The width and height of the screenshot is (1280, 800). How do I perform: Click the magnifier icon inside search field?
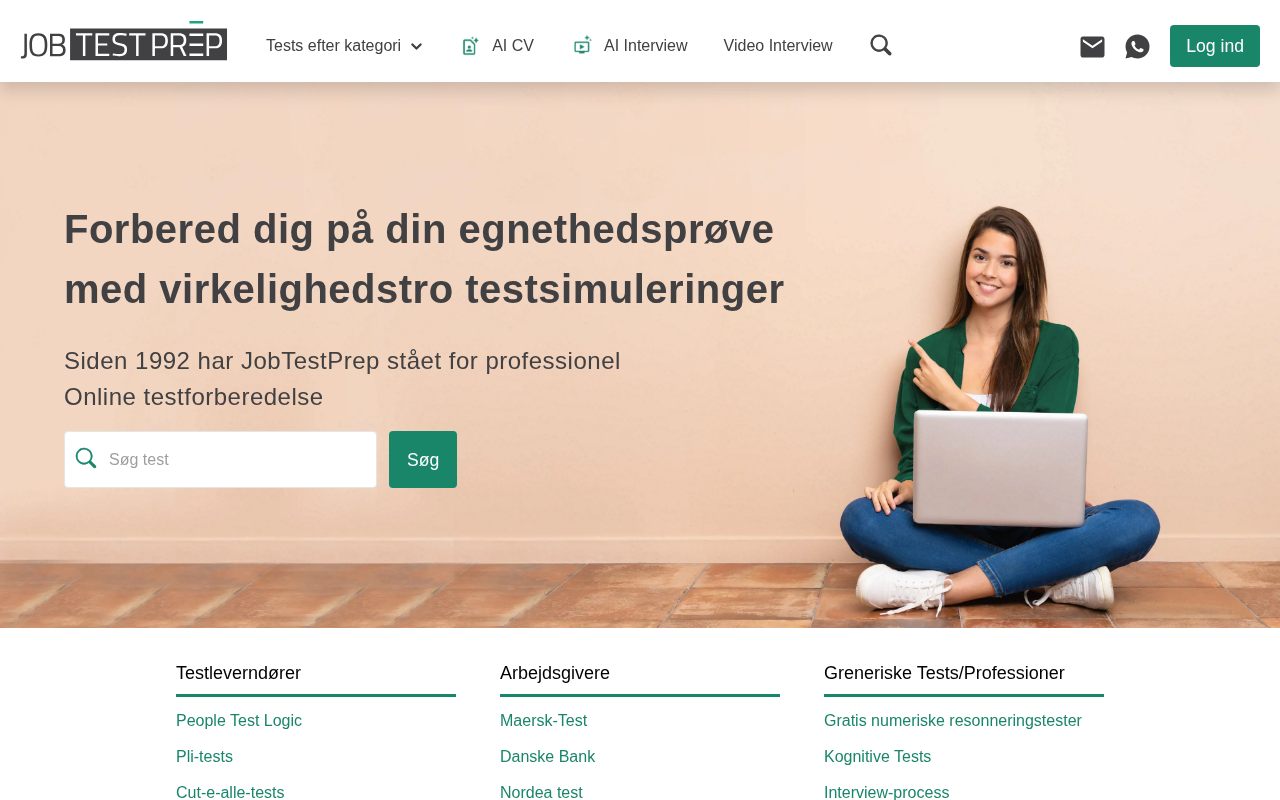[86, 458]
